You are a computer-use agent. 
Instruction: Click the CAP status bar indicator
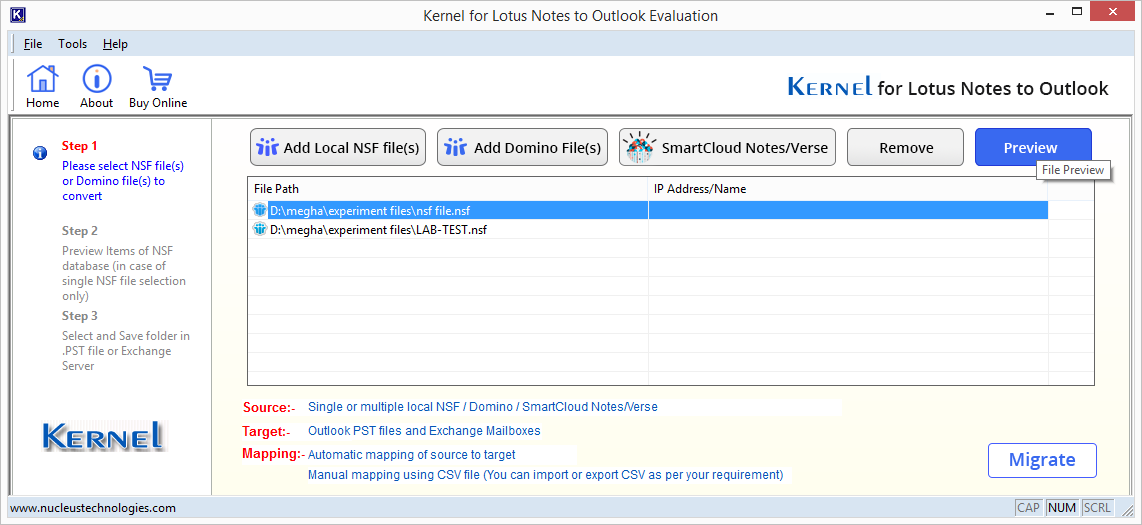click(x=1028, y=508)
